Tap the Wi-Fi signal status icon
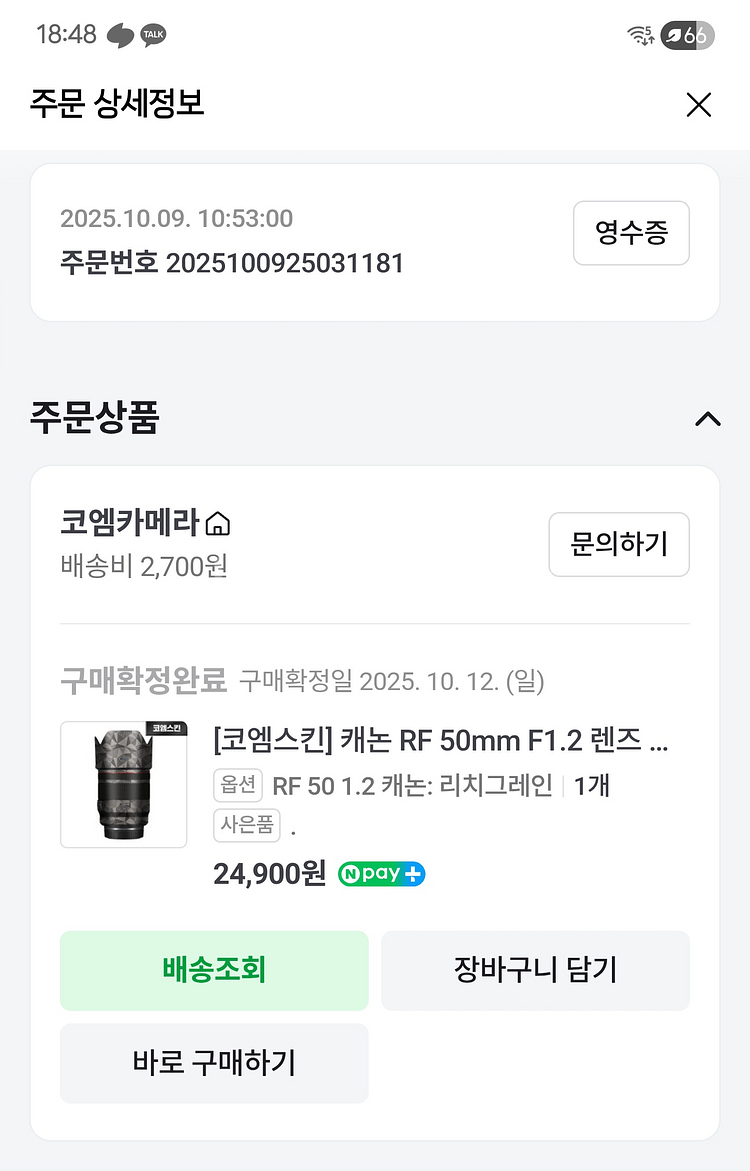 tap(640, 35)
